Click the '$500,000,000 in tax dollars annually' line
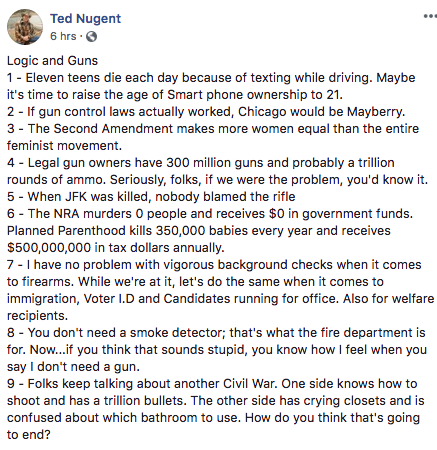This screenshot has width=437, height=450. tap(116, 248)
